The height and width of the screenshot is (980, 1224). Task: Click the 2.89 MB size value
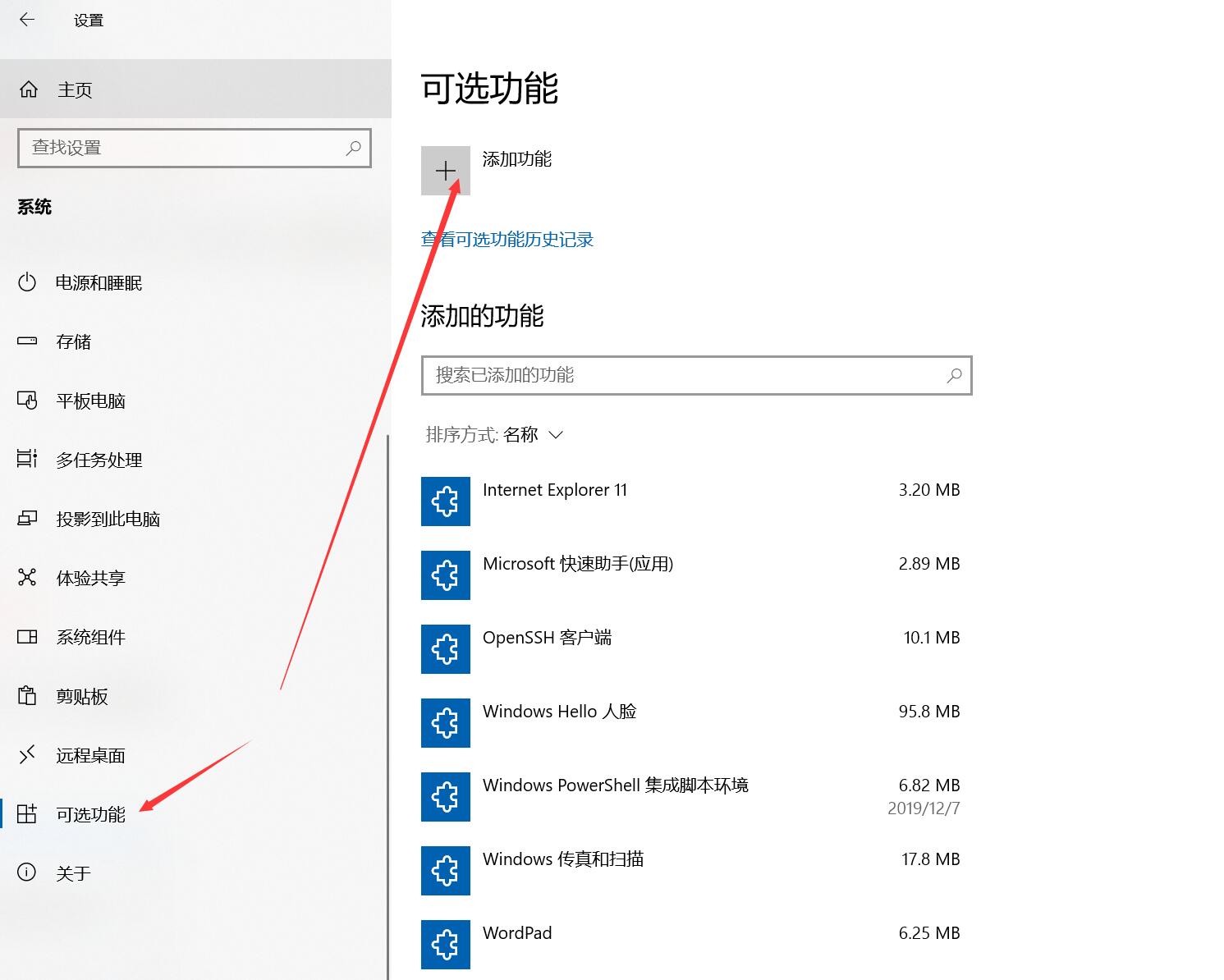coord(929,564)
